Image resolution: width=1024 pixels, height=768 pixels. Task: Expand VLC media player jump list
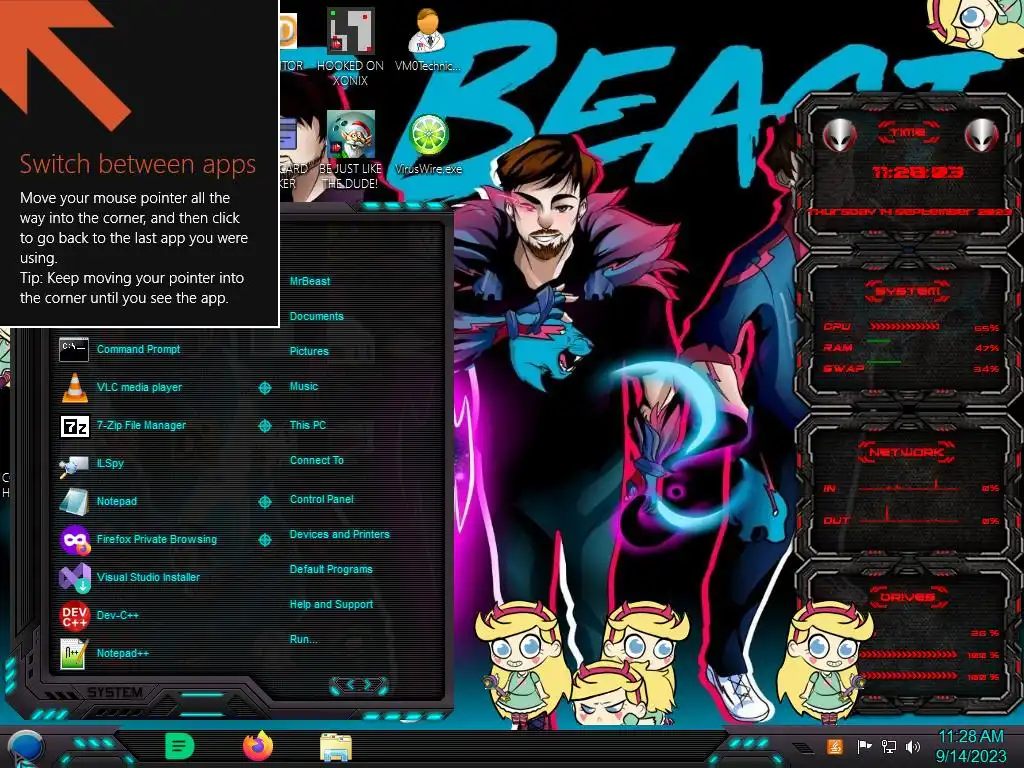point(264,388)
